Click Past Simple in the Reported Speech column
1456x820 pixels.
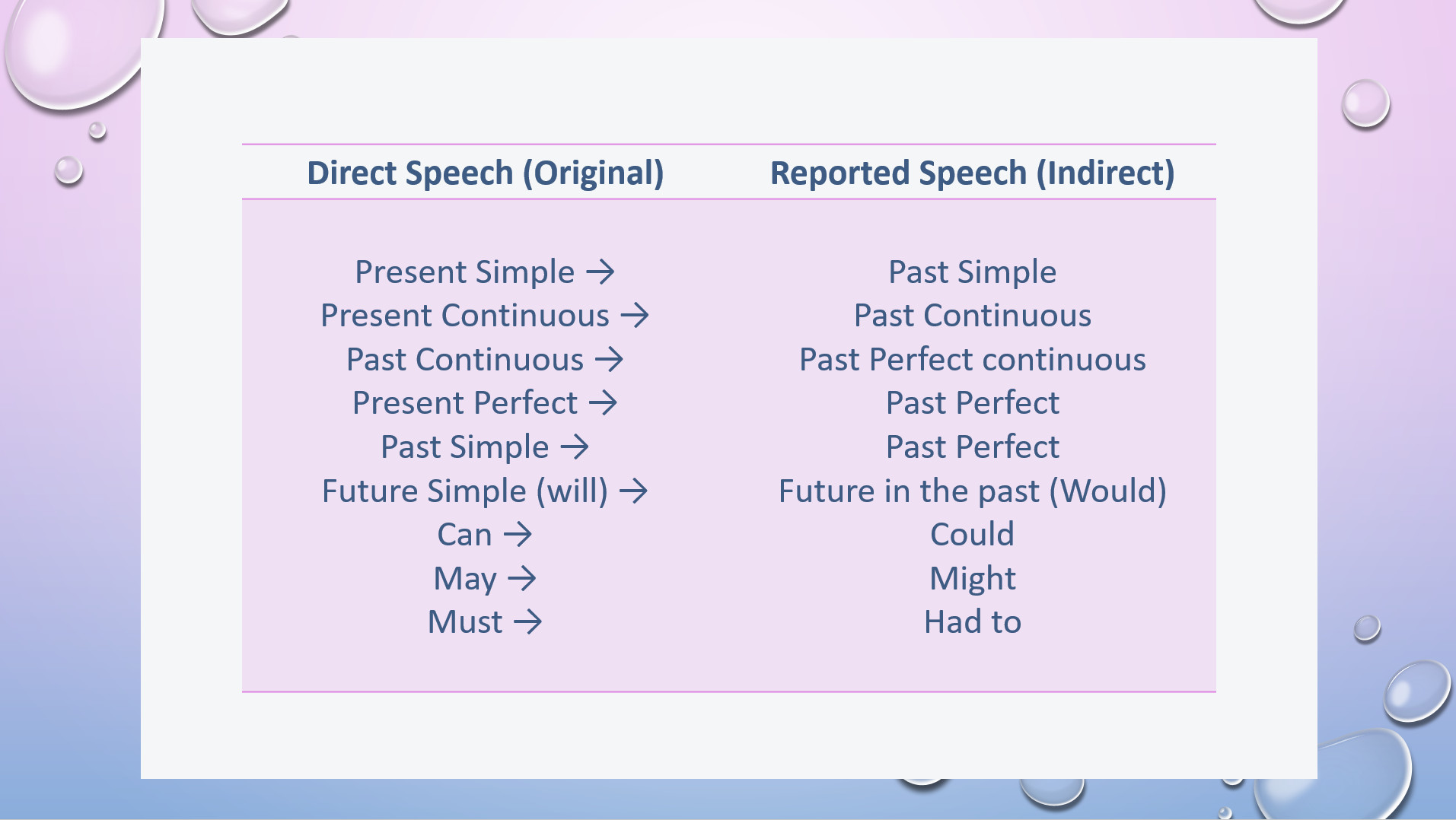[x=972, y=272]
